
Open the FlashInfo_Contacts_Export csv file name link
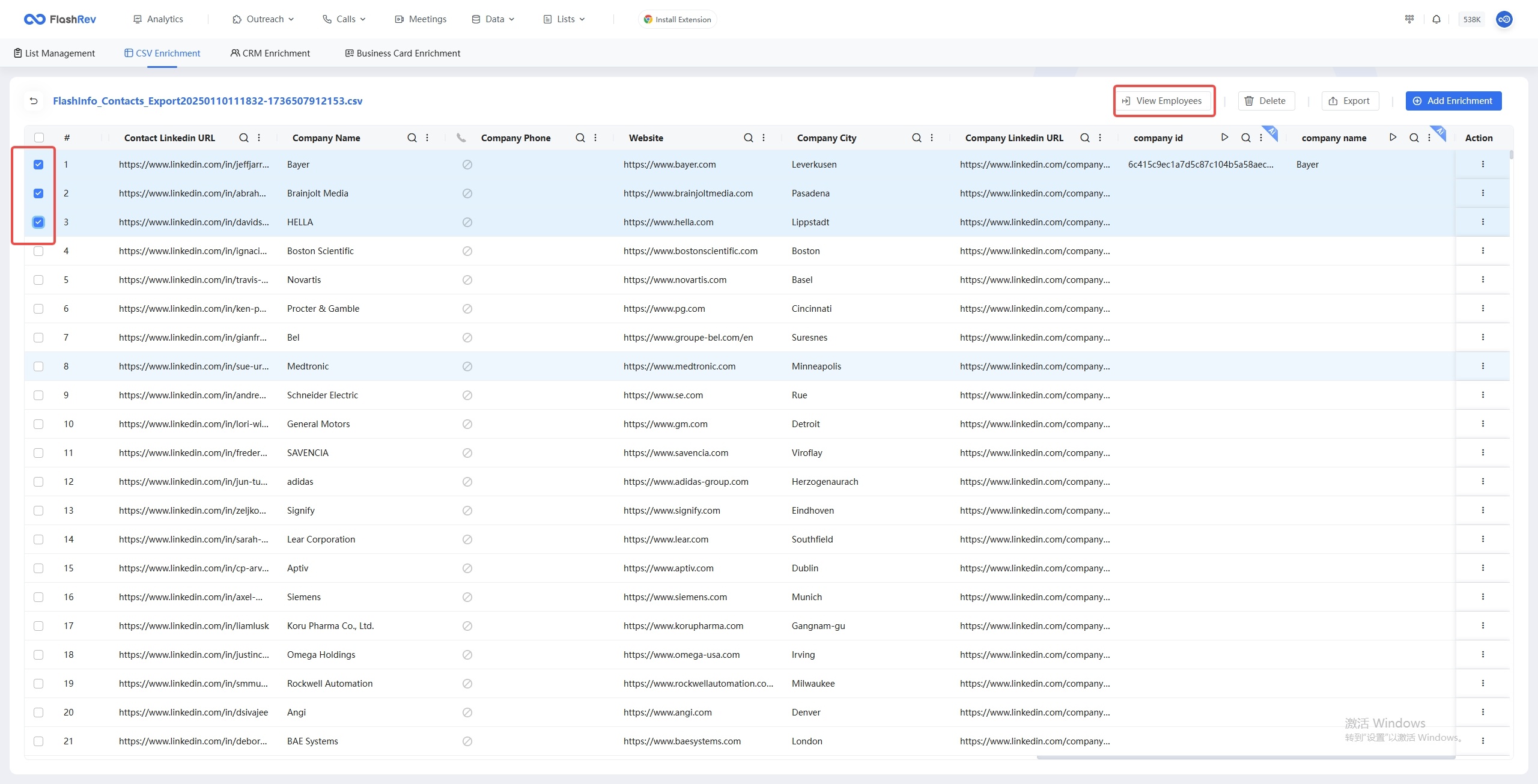click(207, 101)
